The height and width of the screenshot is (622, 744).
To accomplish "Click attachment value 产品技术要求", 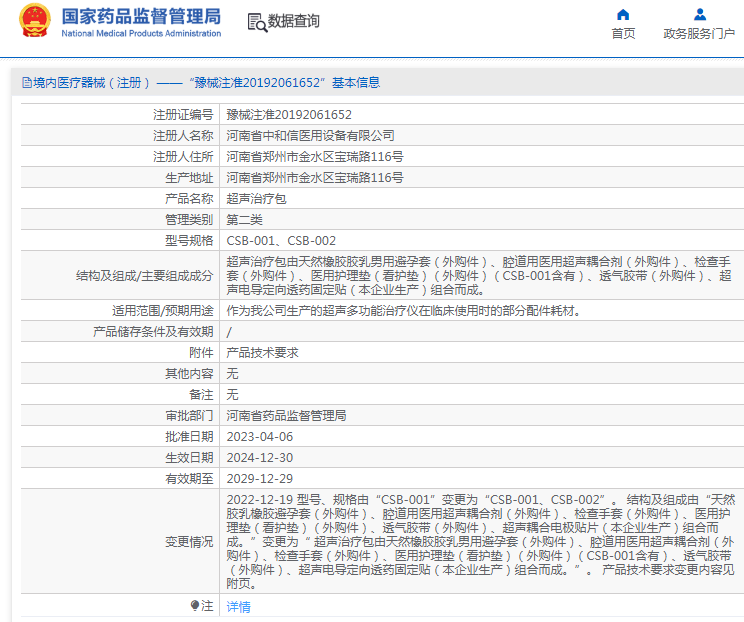I will click(x=262, y=353).
